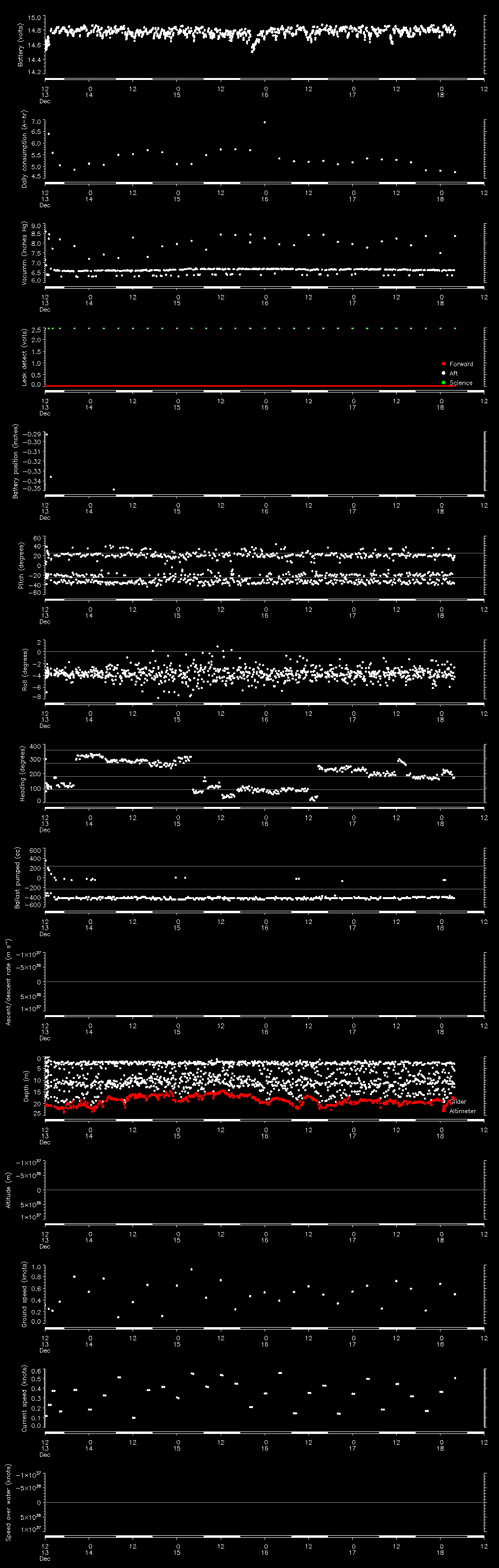
Task: Select the Science legend label
Action: [461, 383]
